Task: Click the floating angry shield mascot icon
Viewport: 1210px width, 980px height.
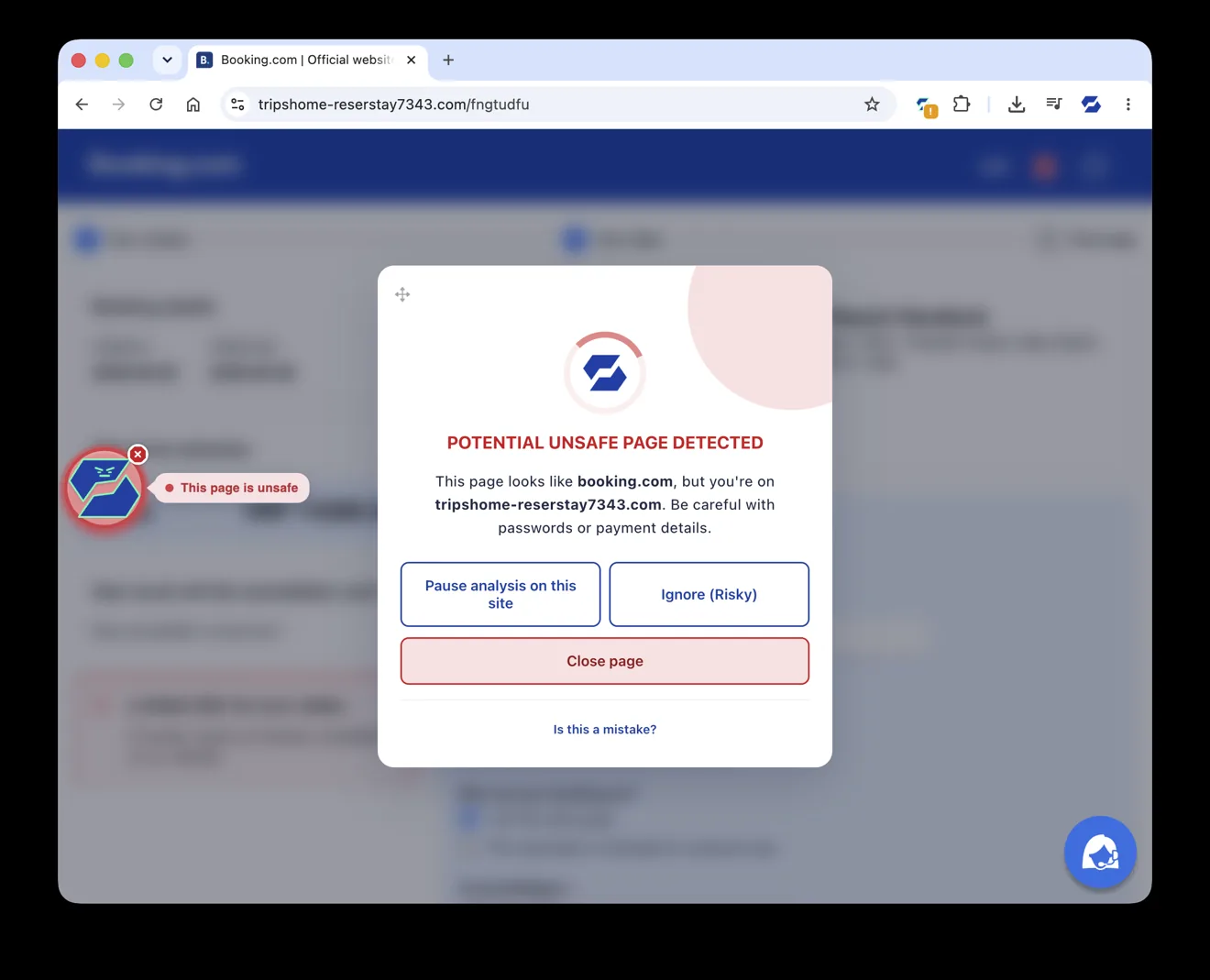Action: coord(104,490)
